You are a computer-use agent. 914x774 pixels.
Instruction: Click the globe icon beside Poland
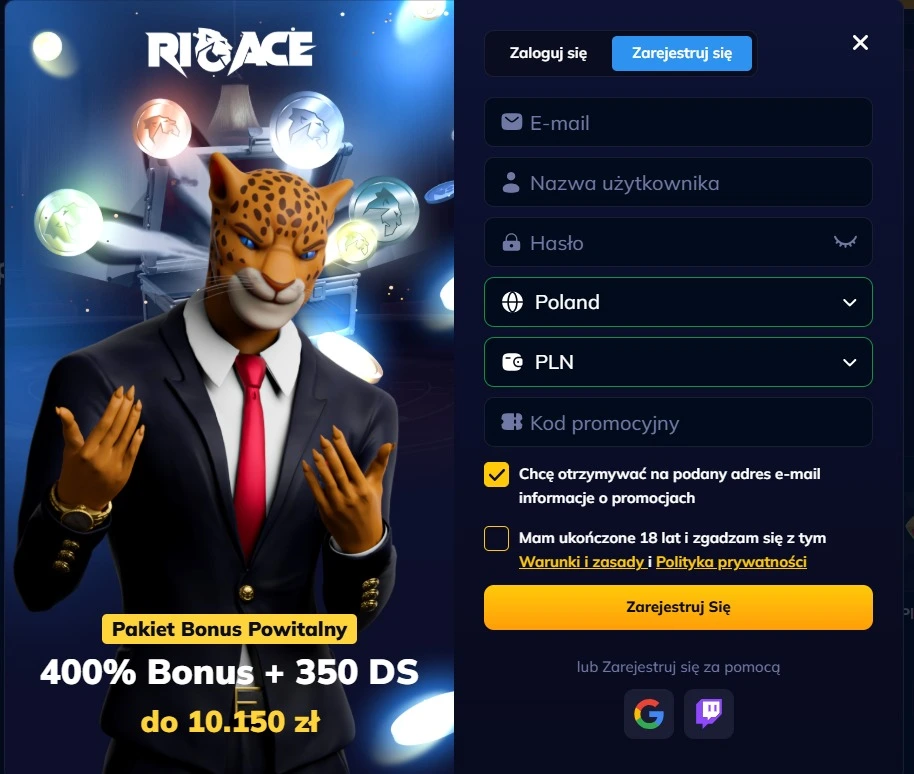coord(512,302)
